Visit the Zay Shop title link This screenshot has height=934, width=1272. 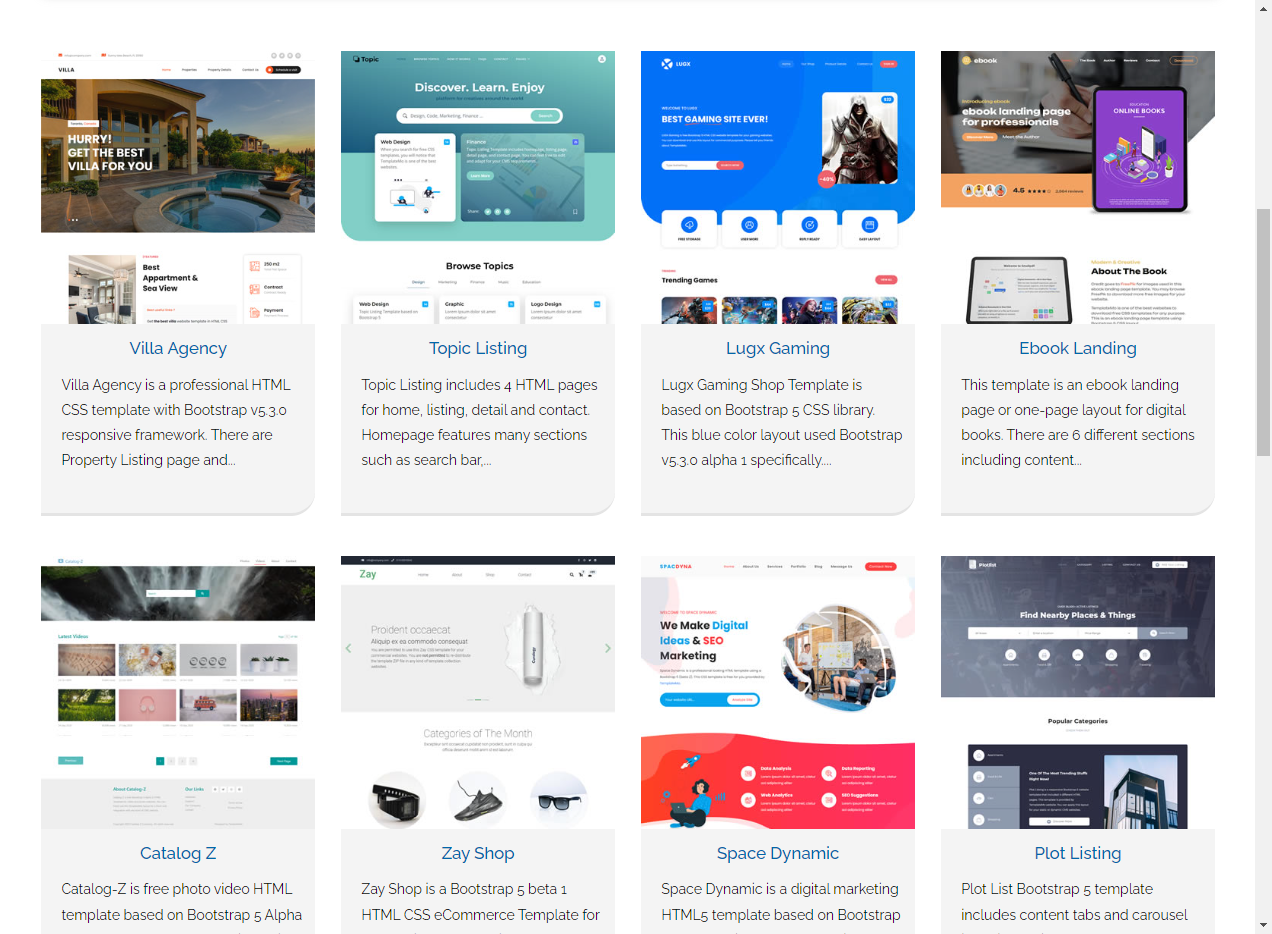click(x=478, y=853)
